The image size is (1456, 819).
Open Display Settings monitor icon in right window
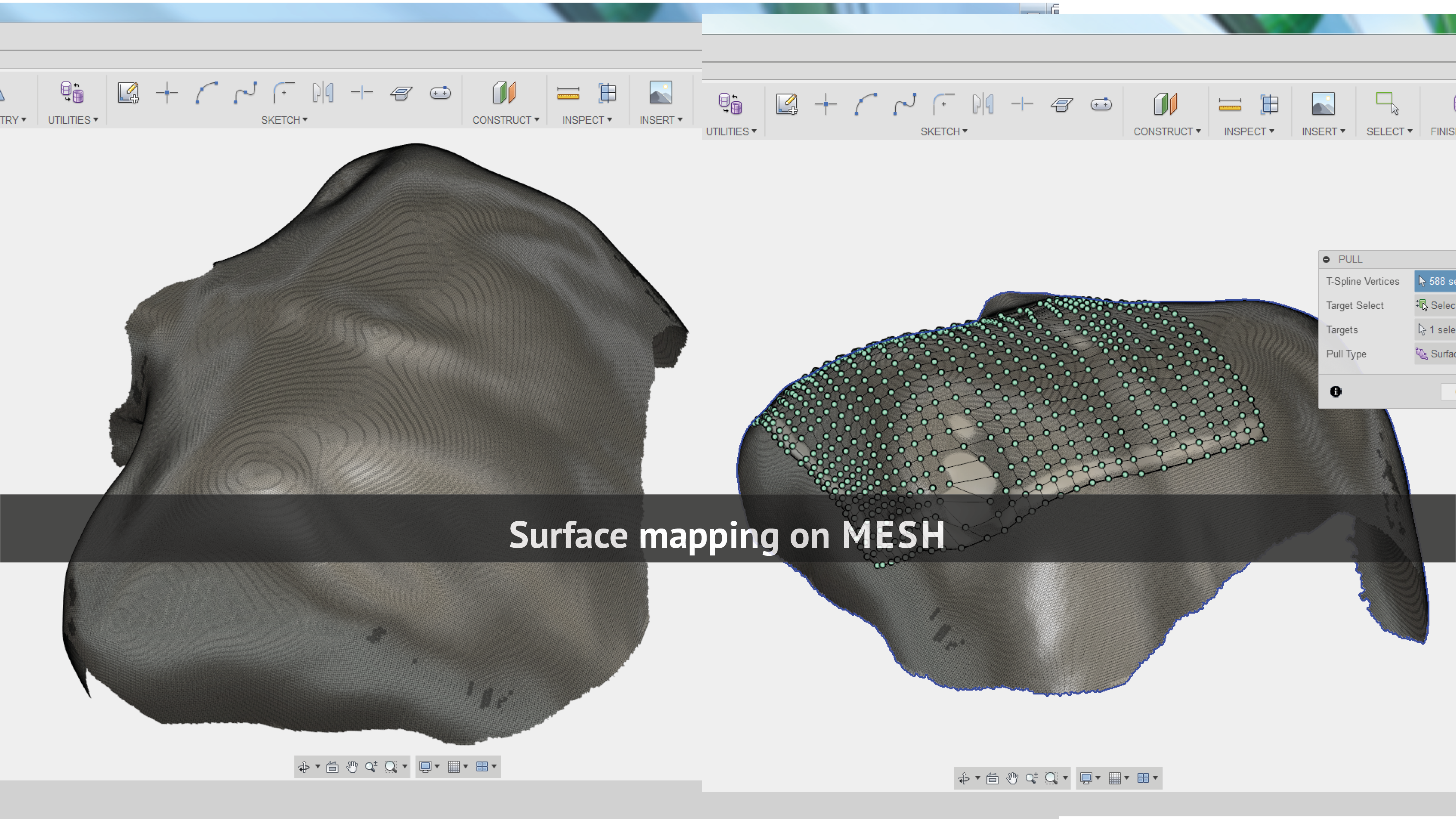click(x=1086, y=778)
